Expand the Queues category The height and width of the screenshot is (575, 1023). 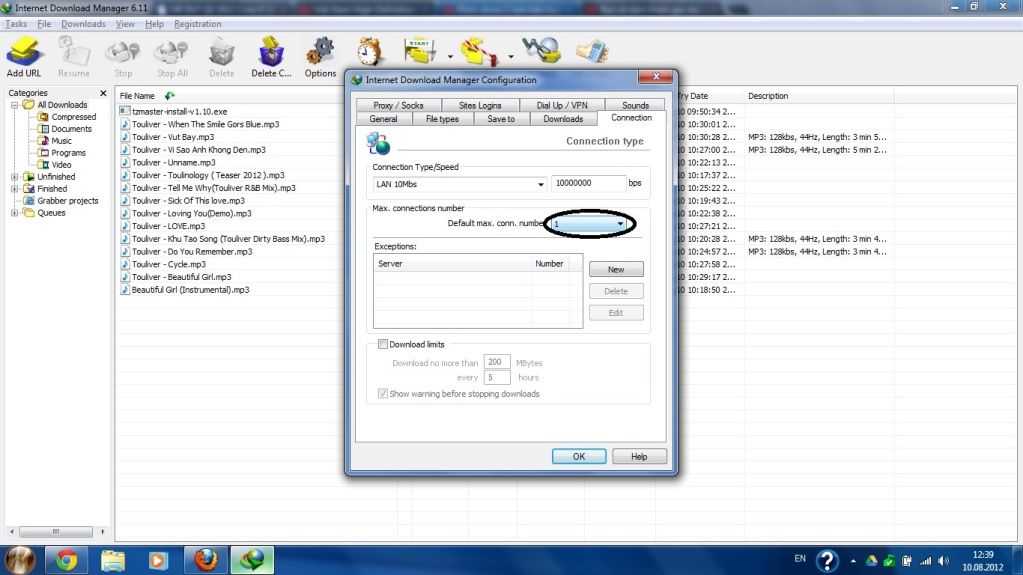click(14, 213)
